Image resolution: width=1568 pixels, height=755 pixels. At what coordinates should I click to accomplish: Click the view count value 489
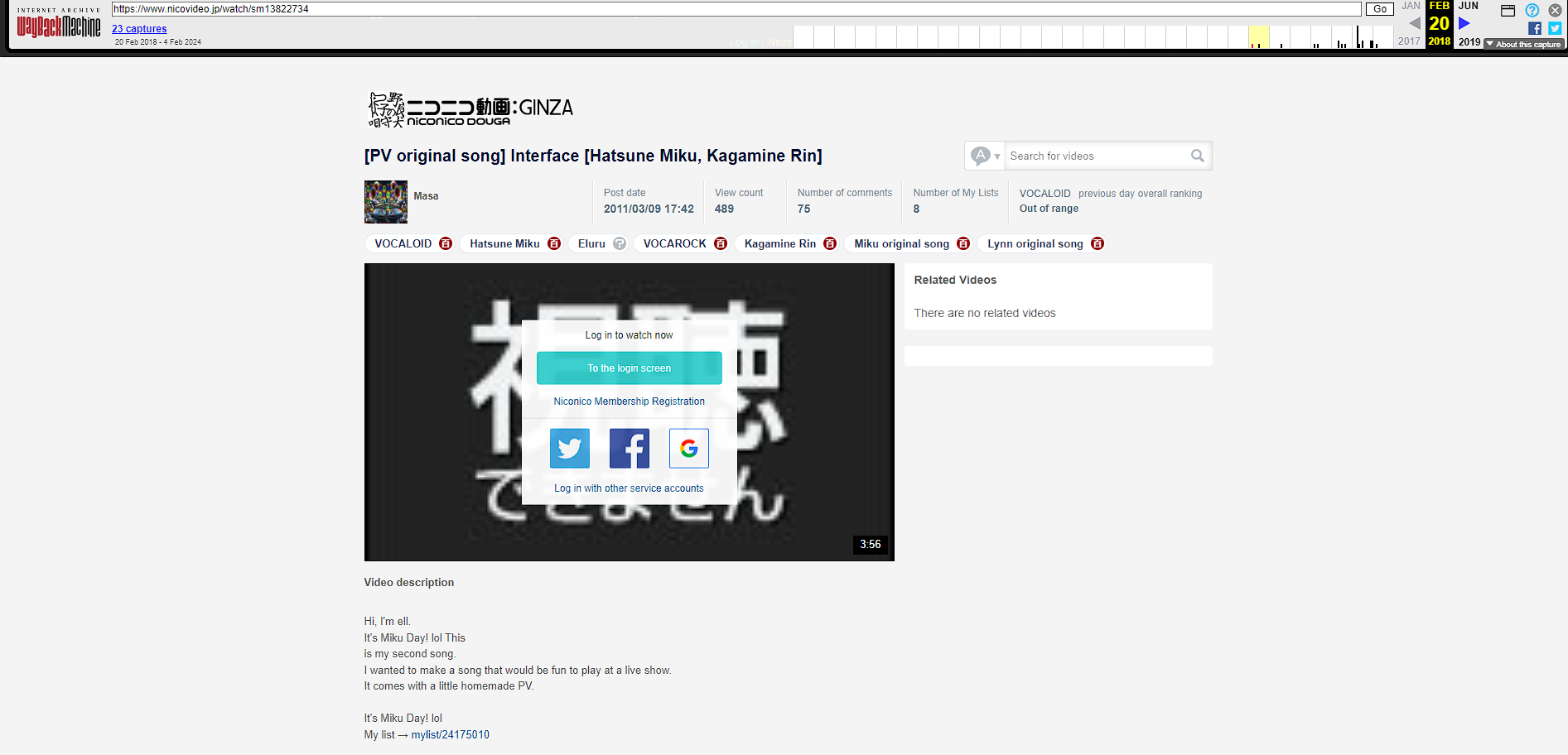724,209
